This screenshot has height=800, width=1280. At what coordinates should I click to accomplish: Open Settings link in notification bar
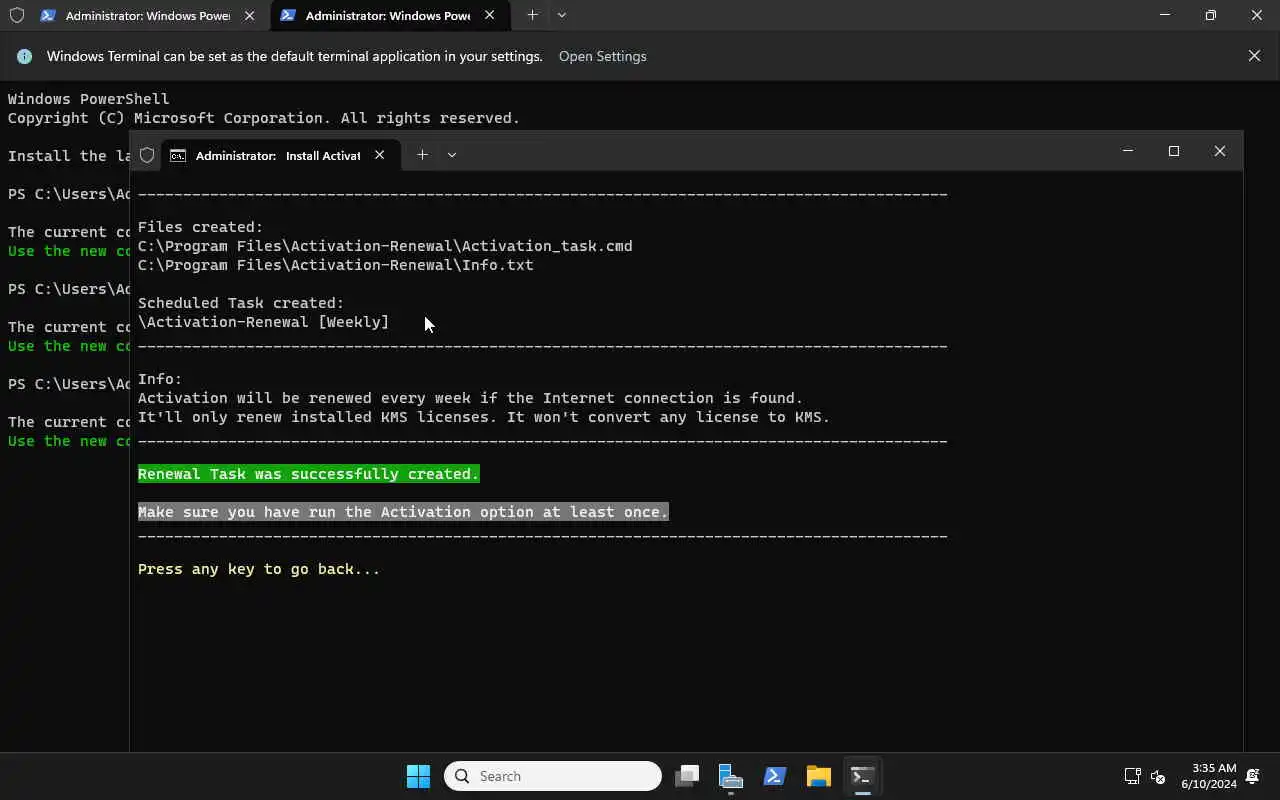point(602,56)
